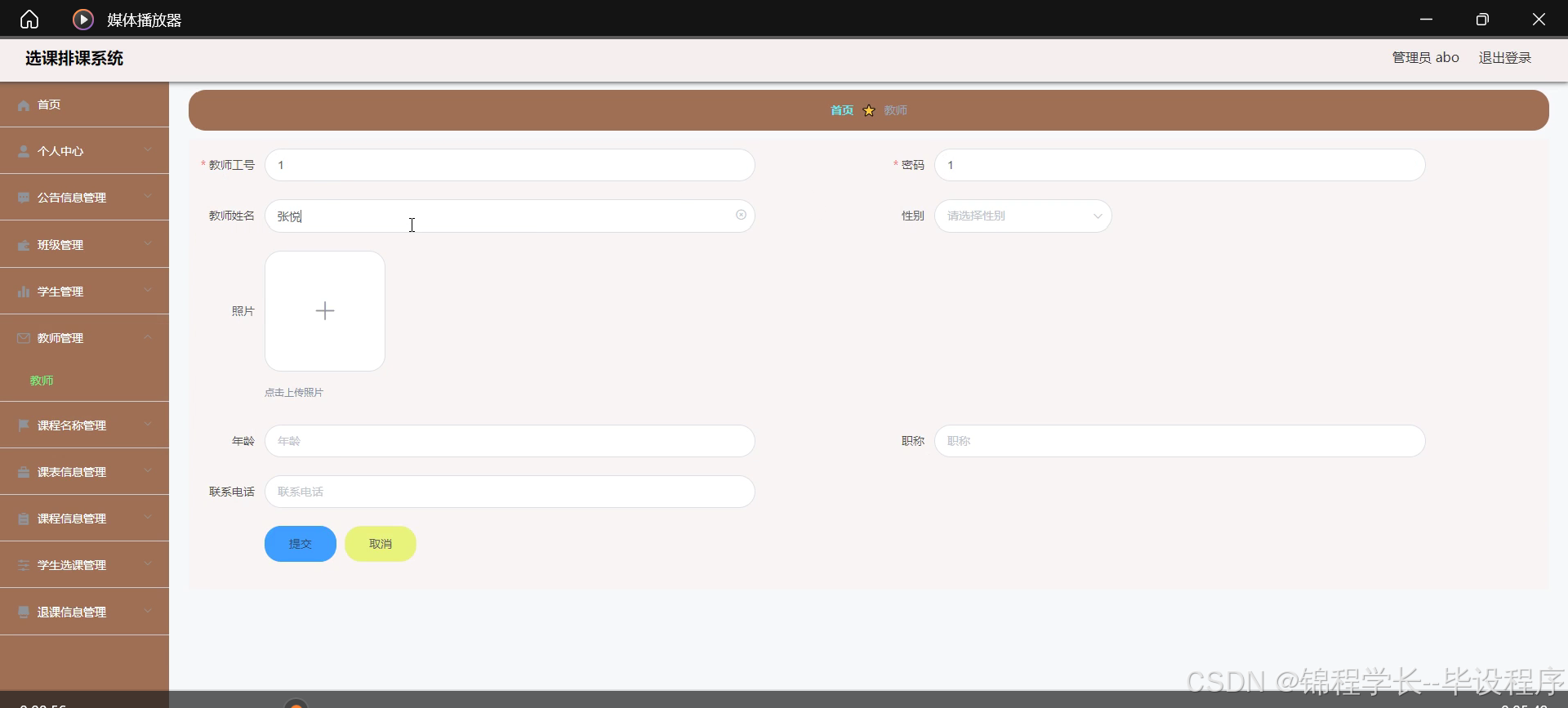Screen dimensions: 1568x708
Task: Click the 选课排课系统 title
Action: 74,58
